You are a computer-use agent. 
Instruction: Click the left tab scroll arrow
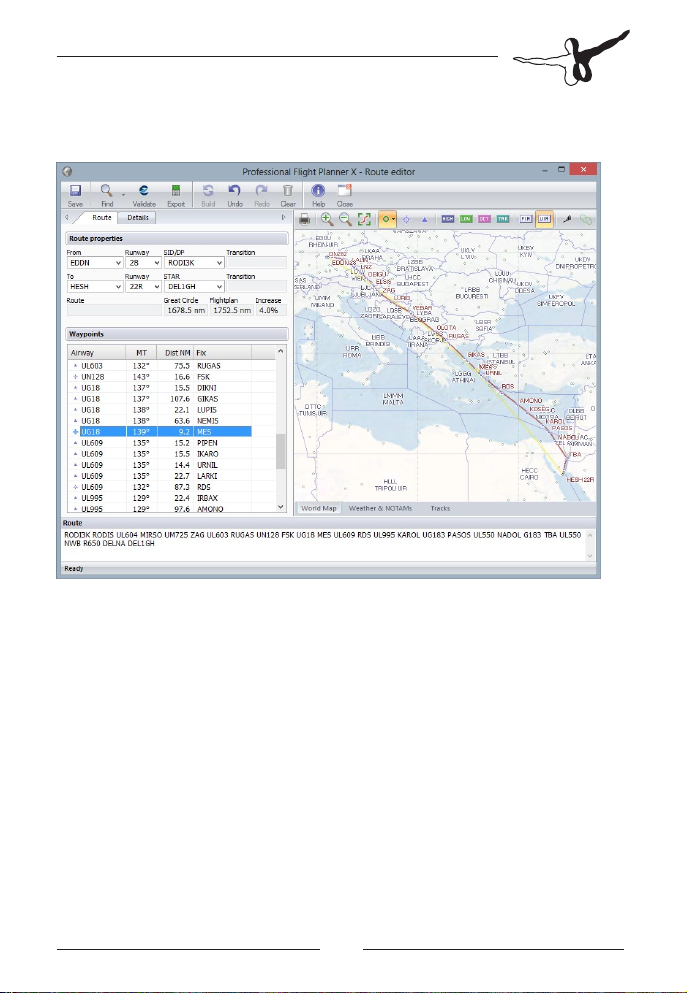point(67,217)
